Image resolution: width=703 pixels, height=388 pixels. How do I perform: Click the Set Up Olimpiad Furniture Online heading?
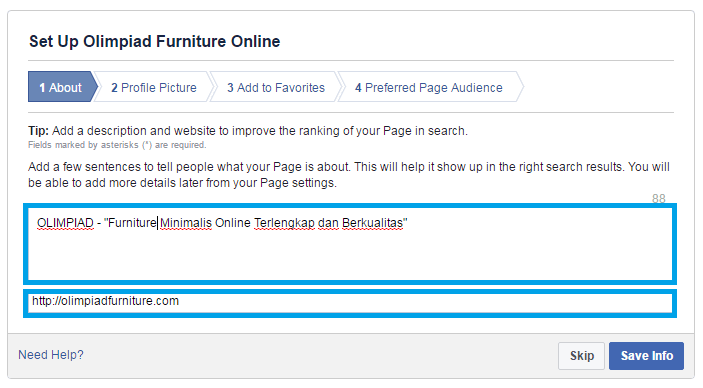coord(155,41)
